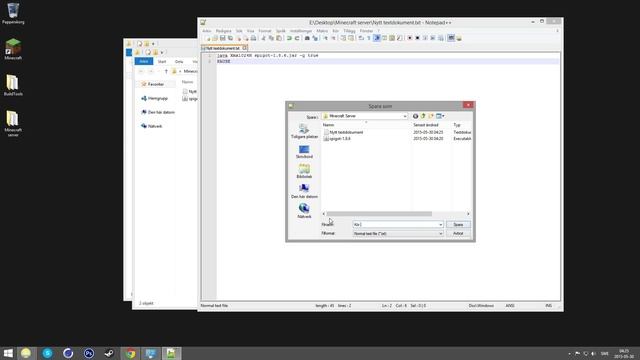The width and height of the screenshot is (640, 360).
Task: Open the Papperskorg recycle bin desktop icon
Action: (x=13, y=13)
